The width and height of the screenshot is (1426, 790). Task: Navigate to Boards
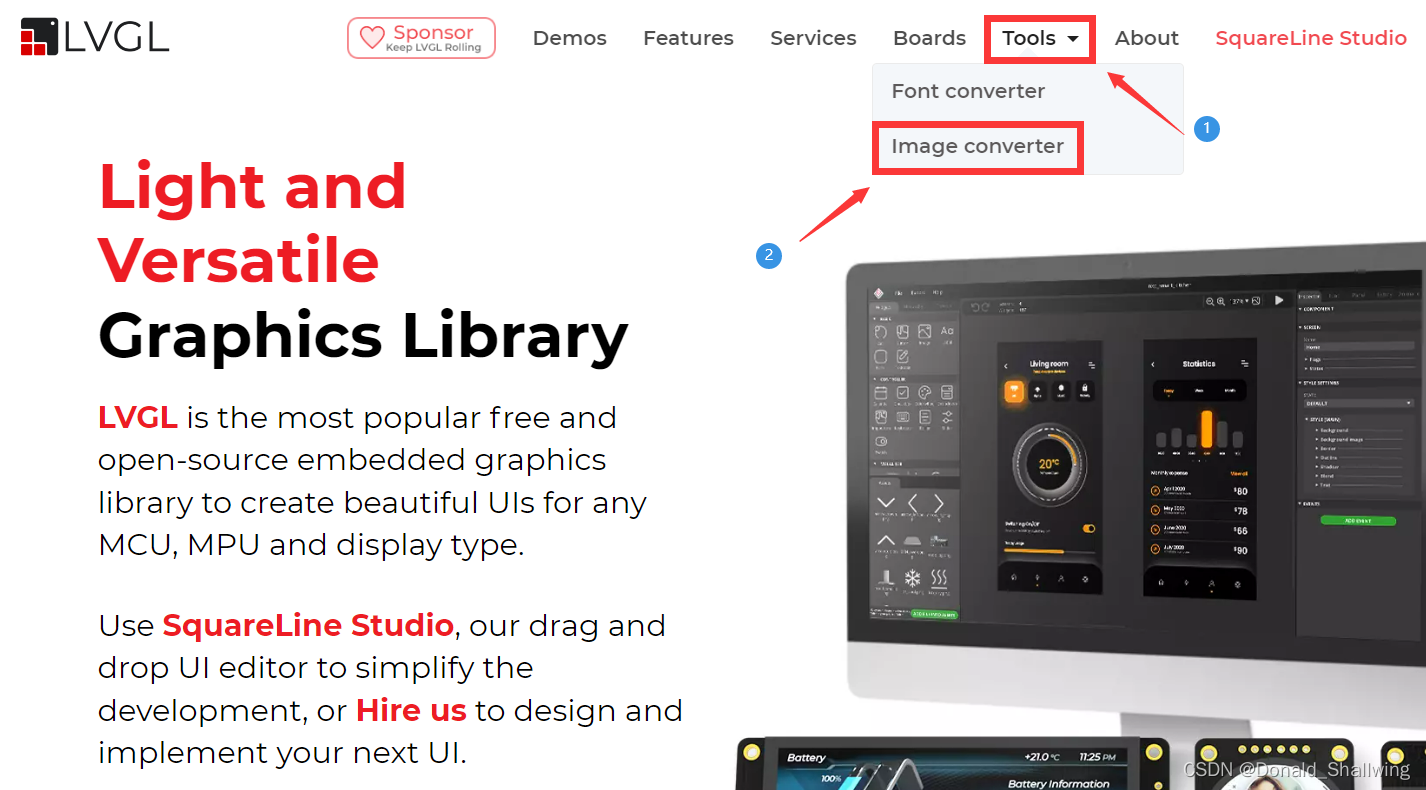point(929,38)
